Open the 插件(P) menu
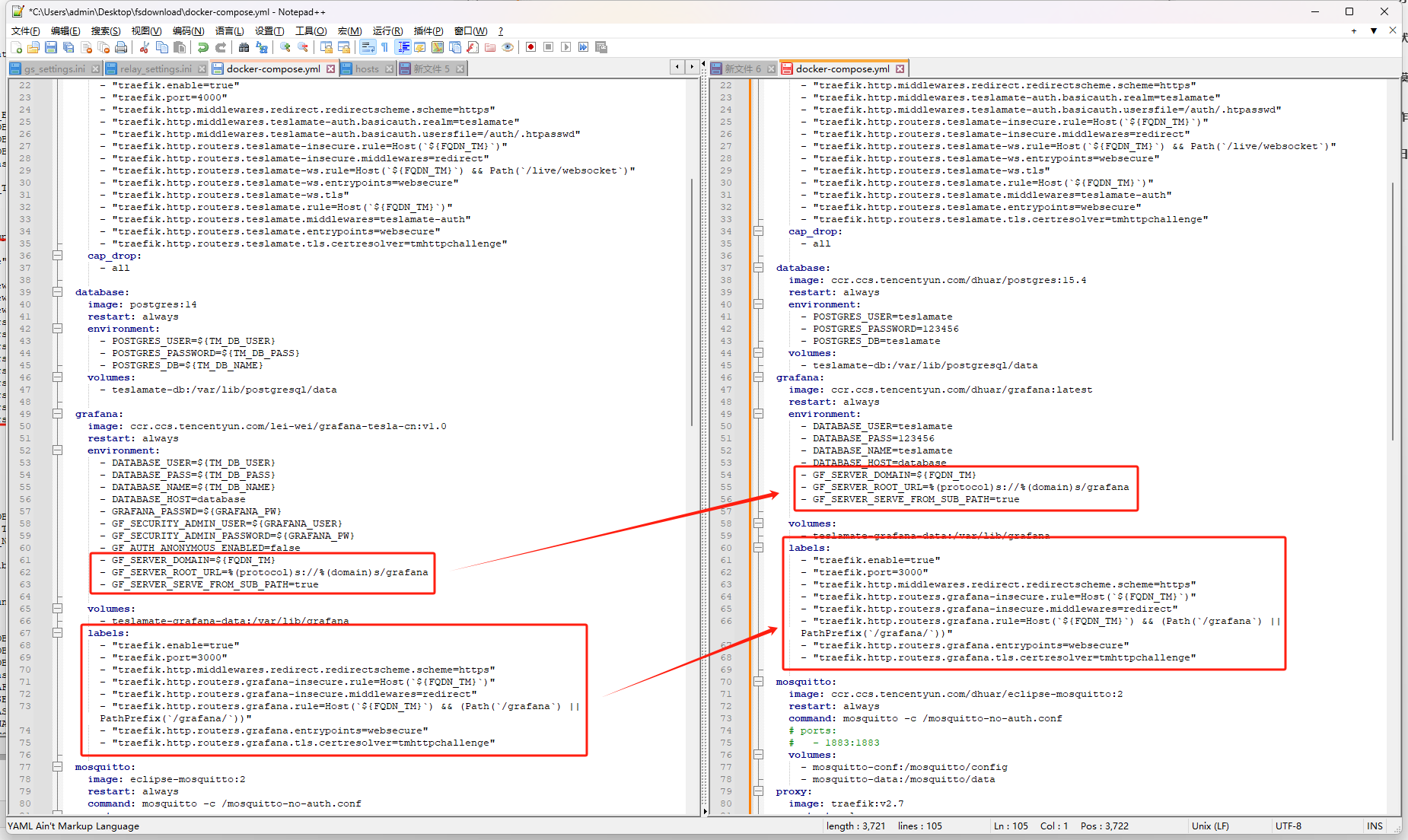 tap(428, 31)
